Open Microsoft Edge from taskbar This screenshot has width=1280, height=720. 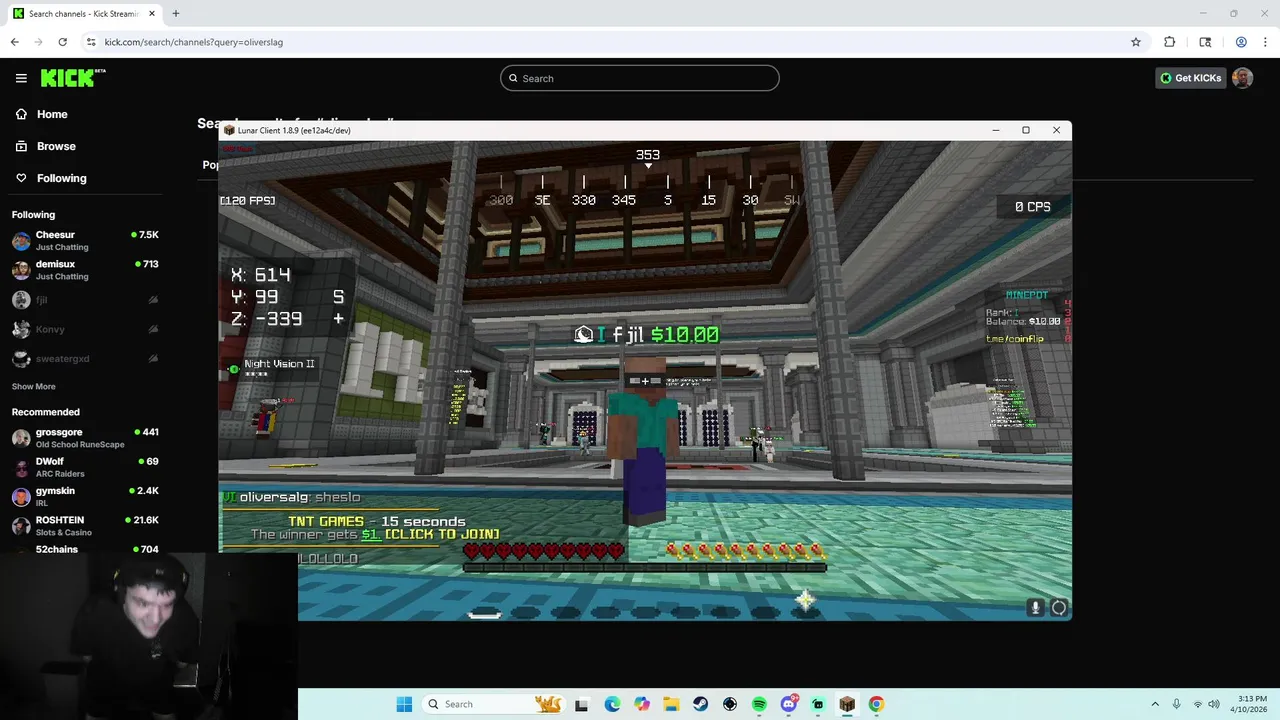pyautogui.click(x=612, y=704)
